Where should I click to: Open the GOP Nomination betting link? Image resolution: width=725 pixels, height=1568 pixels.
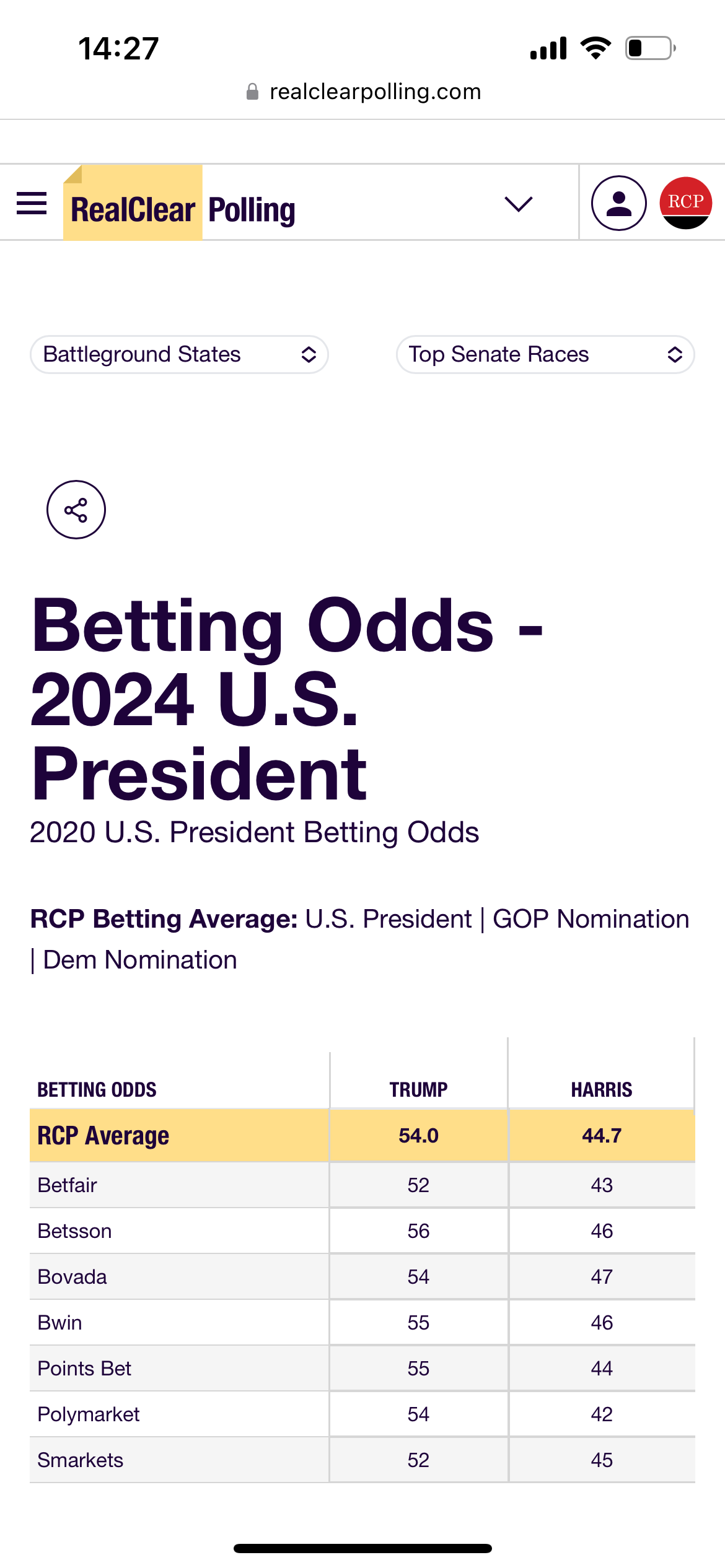pos(591,919)
